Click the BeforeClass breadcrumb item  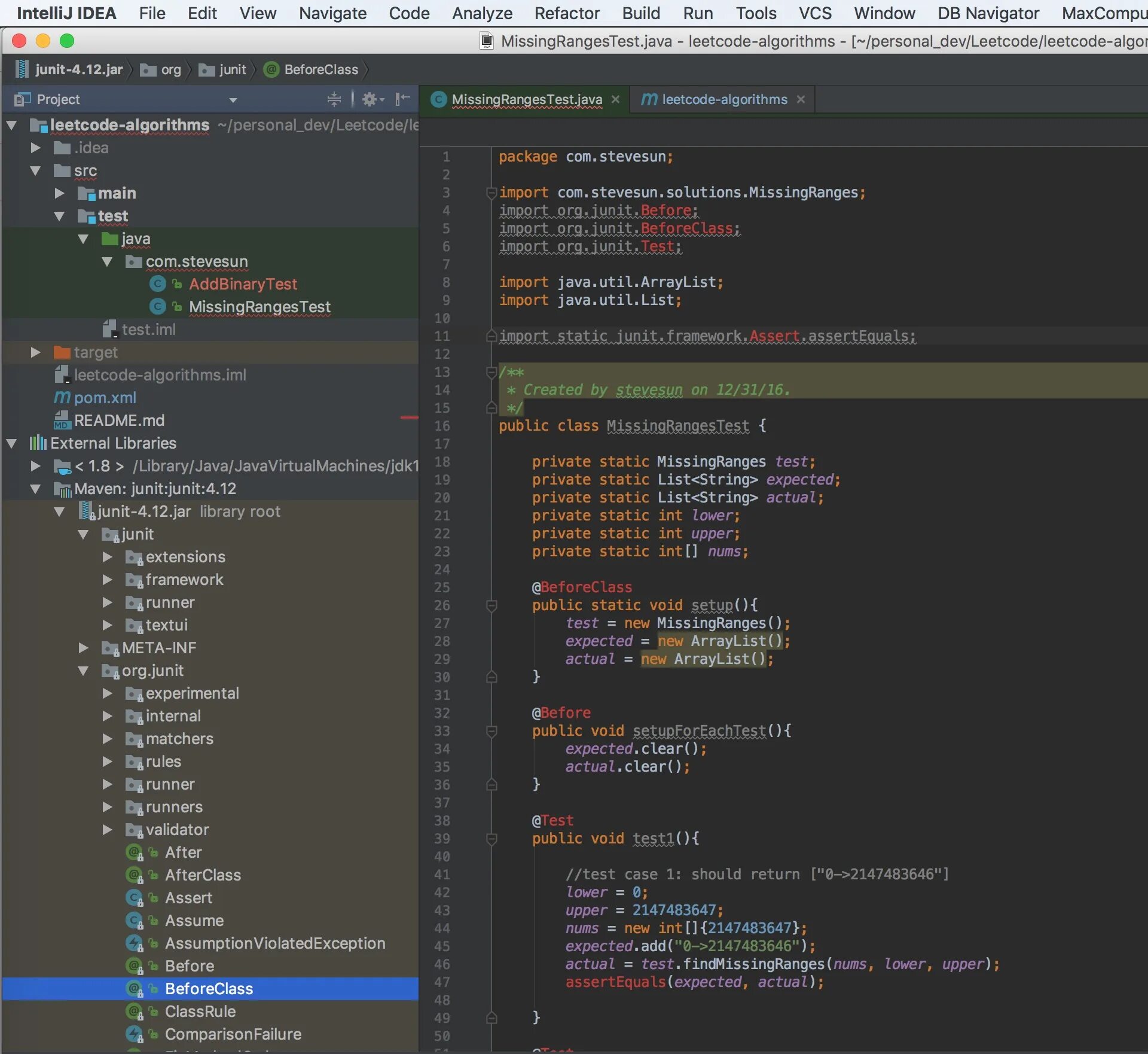pos(320,69)
